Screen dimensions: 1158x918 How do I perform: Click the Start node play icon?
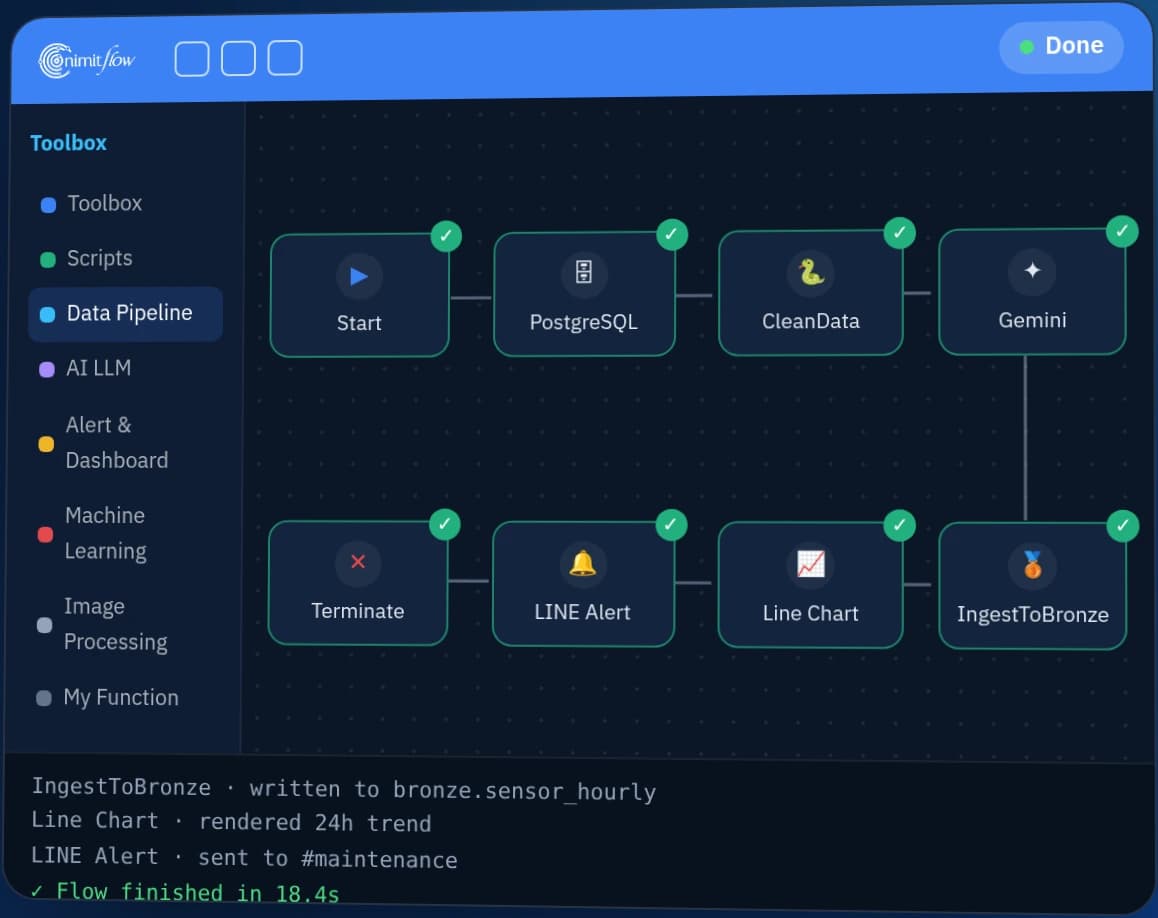pyautogui.click(x=359, y=276)
